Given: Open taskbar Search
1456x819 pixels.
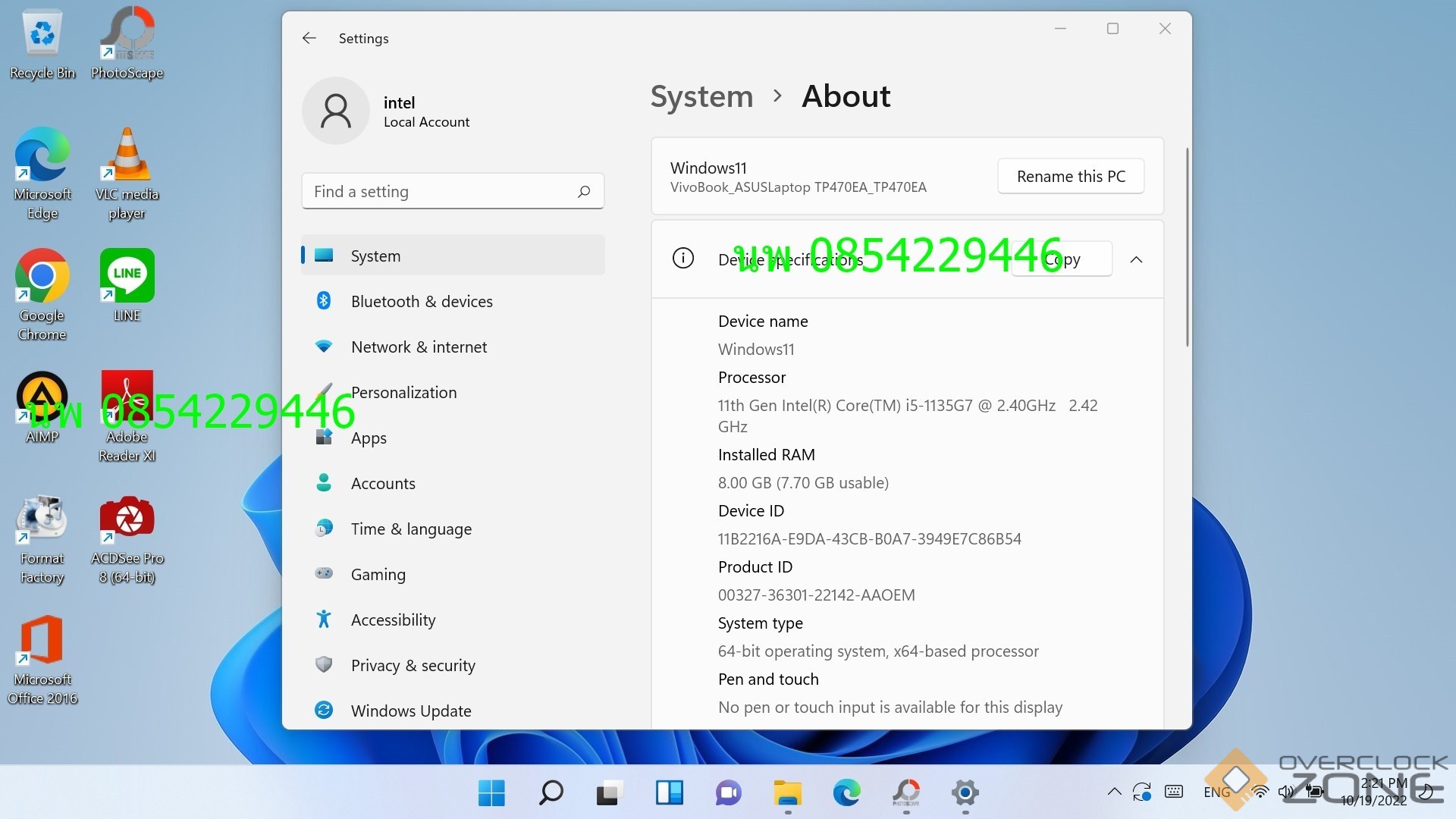Looking at the screenshot, I should 551,793.
